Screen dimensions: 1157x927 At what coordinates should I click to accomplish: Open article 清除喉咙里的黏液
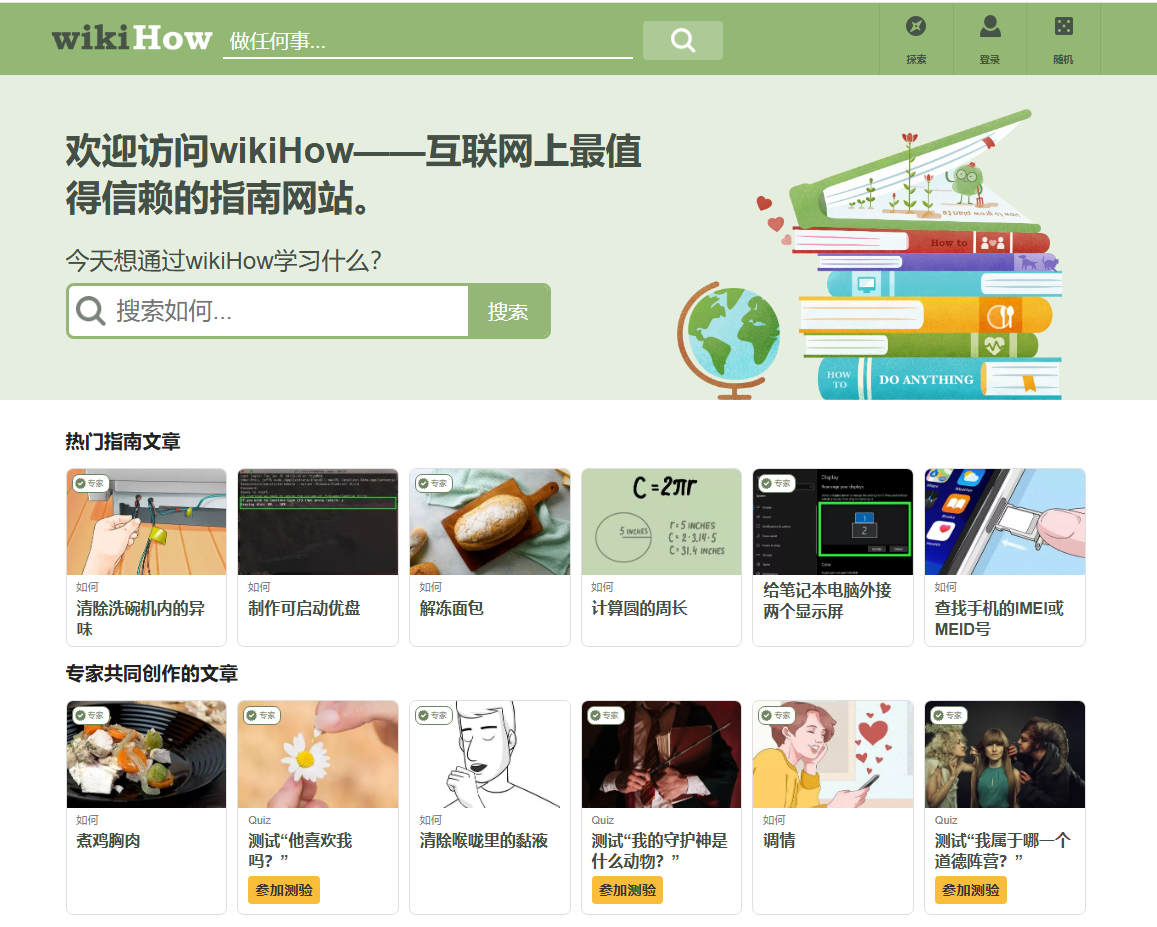tap(484, 841)
